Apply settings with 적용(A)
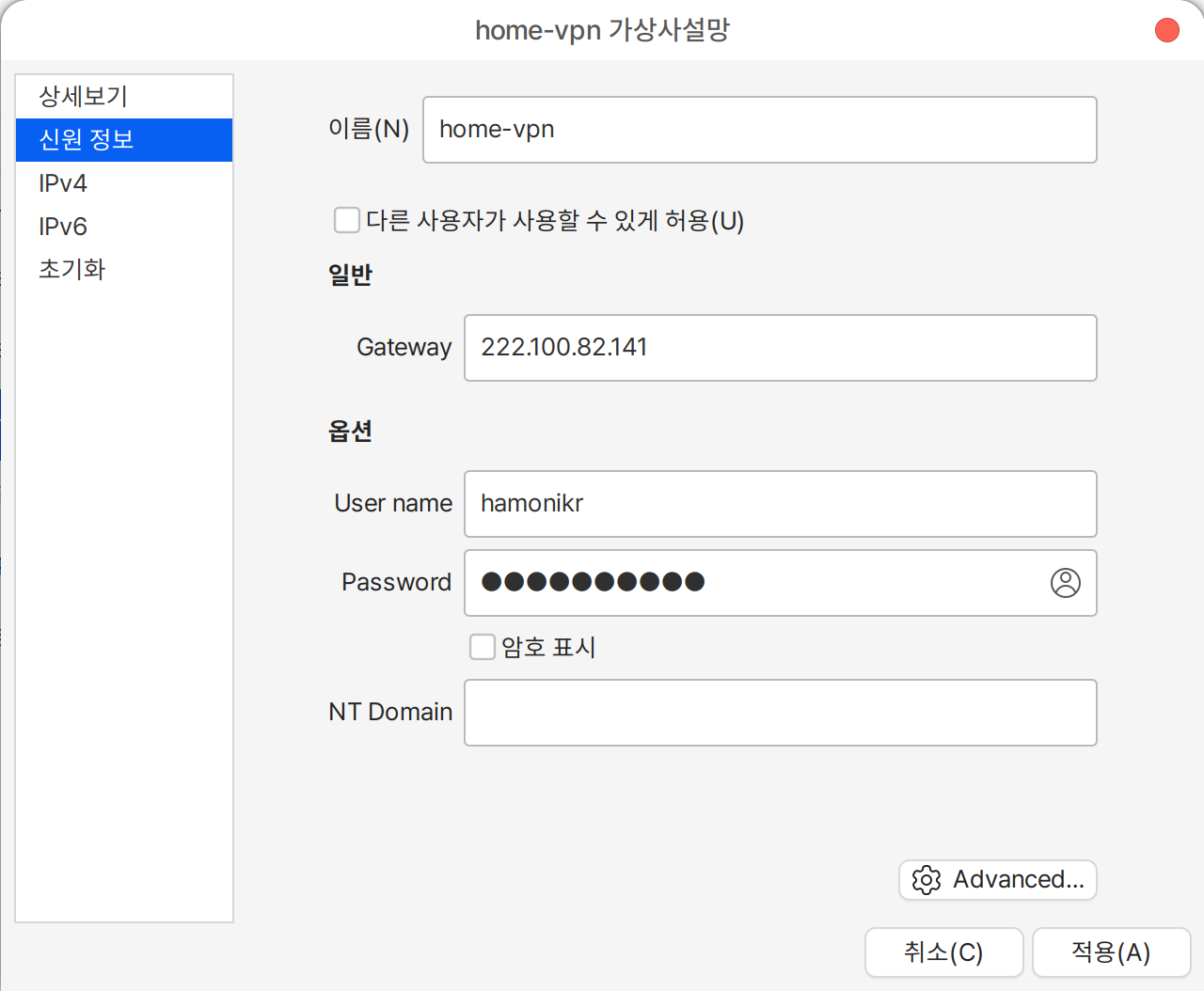Screen dimensions: 1204x991 click(1111, 952)
